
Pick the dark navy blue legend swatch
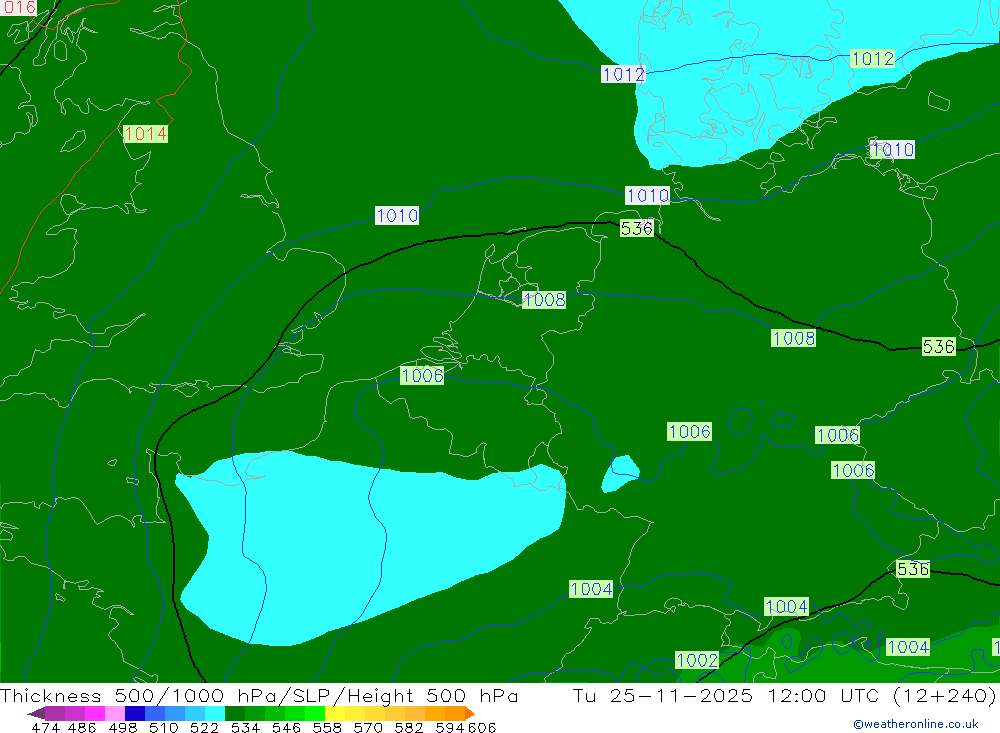[135, 713]
